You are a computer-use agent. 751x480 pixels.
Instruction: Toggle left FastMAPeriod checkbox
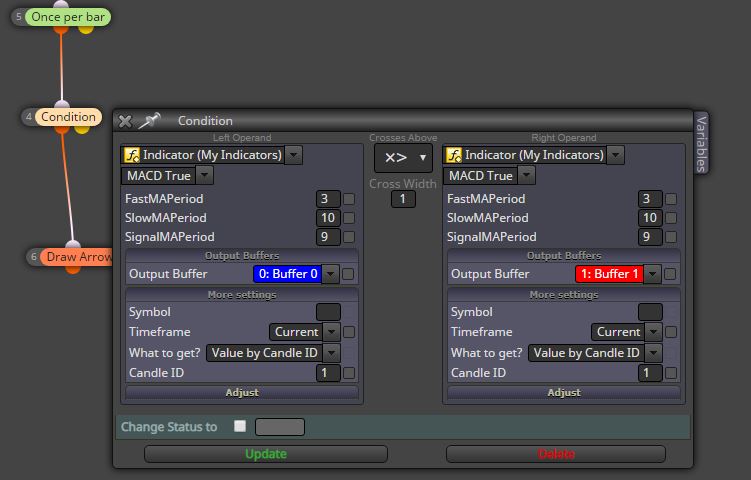point(349,199)
